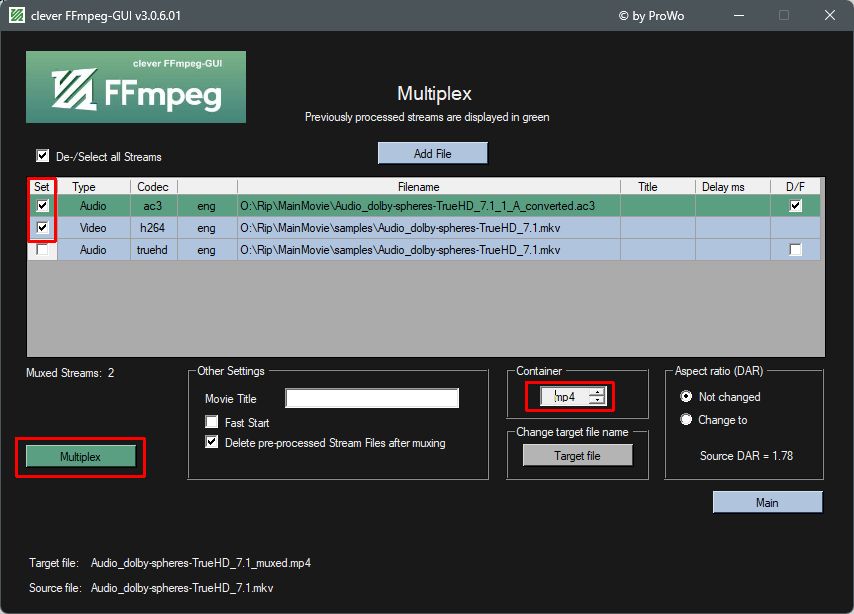Click the Add File button
854x614 pixels.
[x=432, y=154]
